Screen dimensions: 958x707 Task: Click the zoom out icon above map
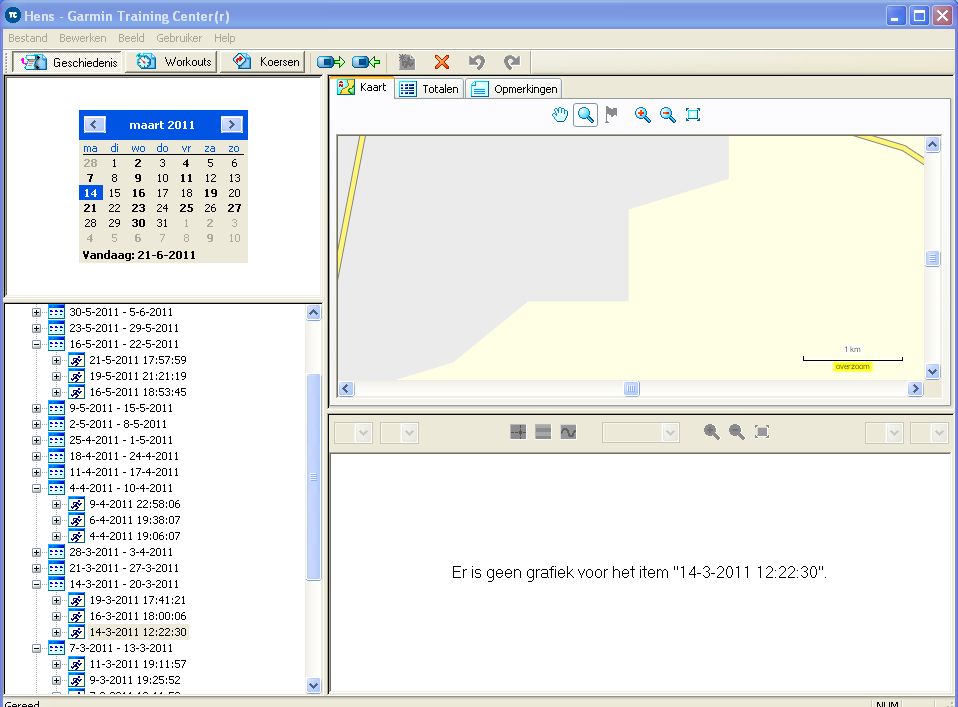(x=667, y=115)
